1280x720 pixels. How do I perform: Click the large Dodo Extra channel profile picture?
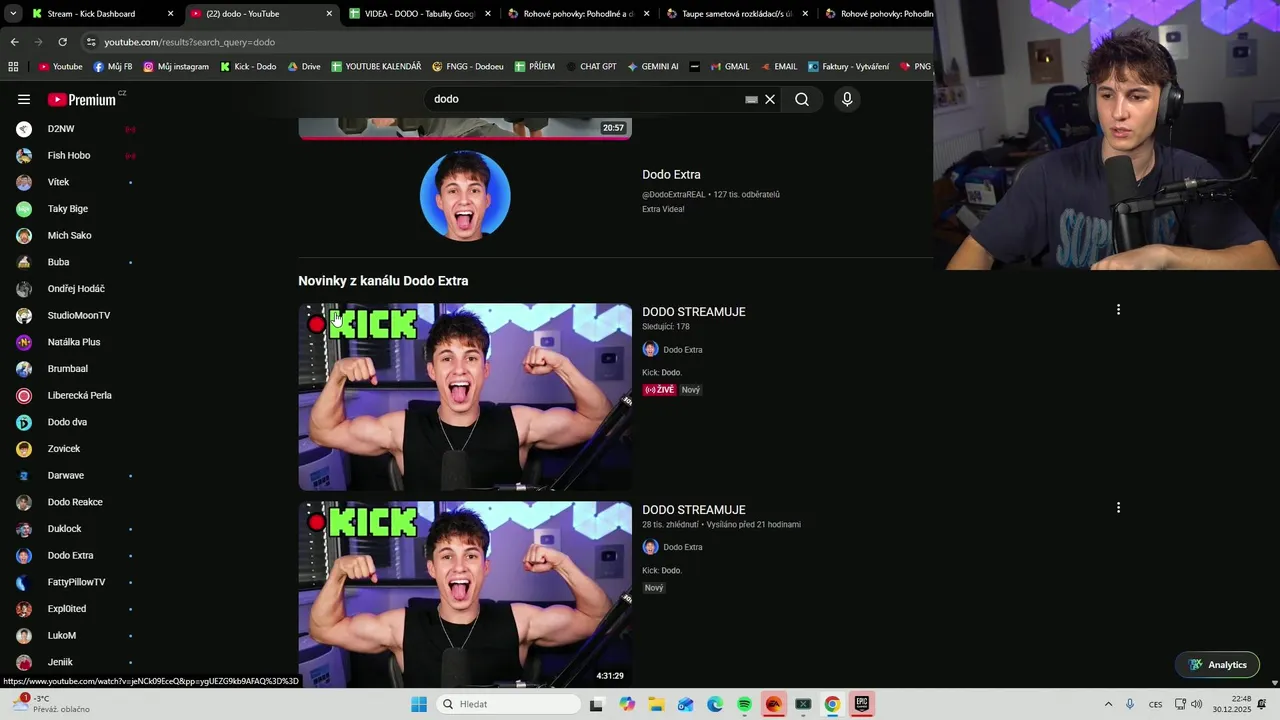point(465,196)
